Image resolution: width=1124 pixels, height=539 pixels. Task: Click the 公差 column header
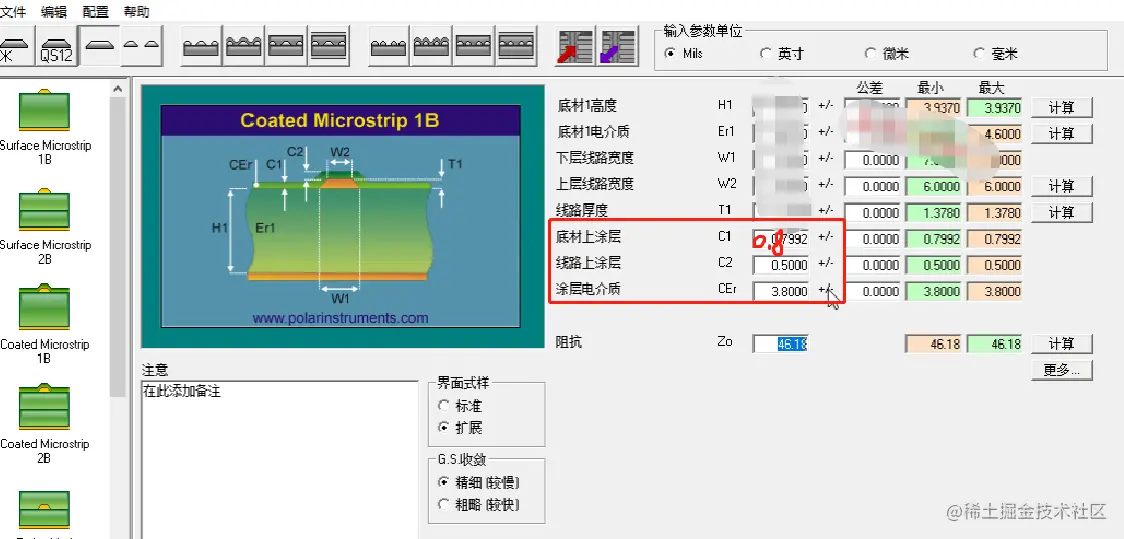[870, 88]
